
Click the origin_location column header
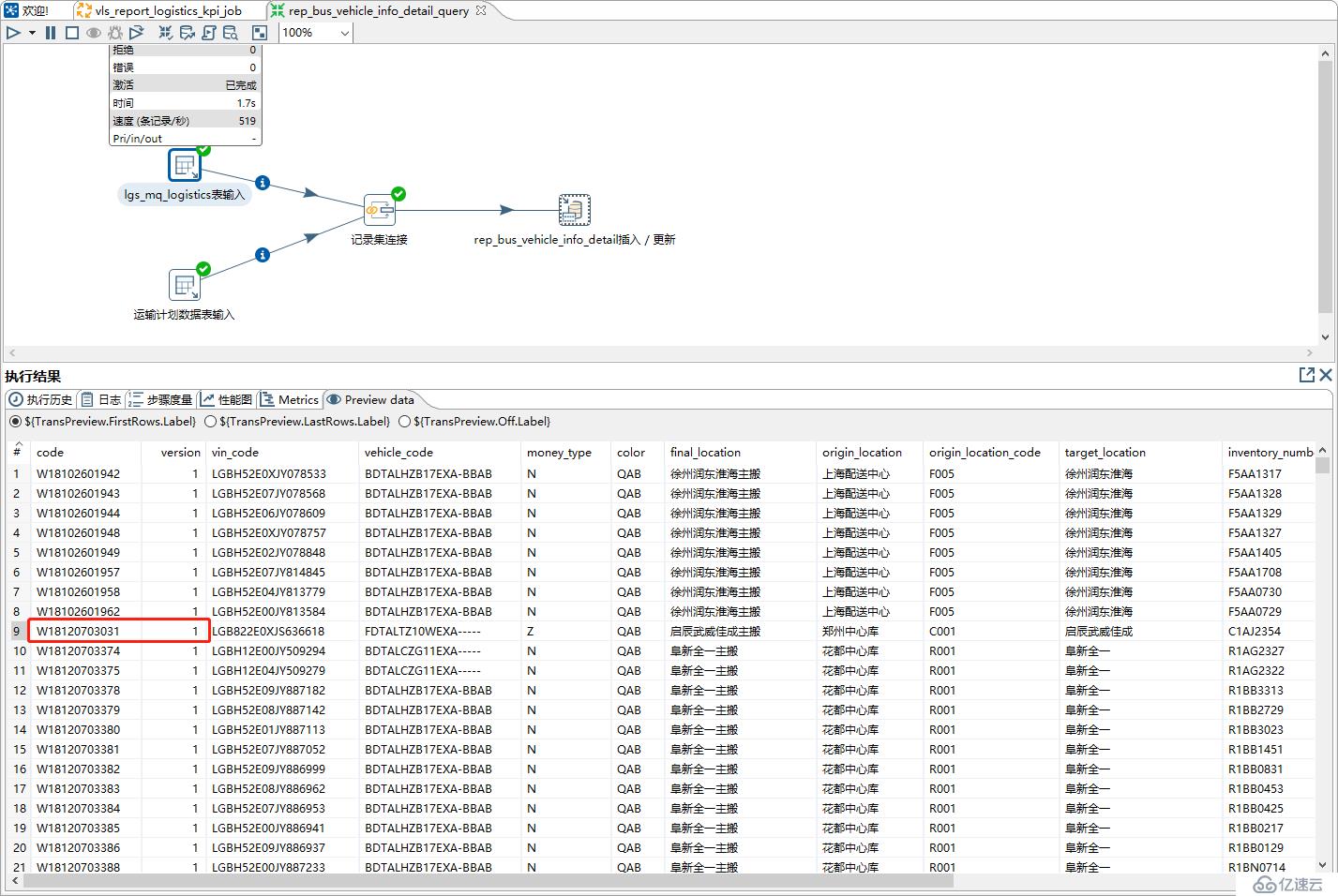click(869, 452)
